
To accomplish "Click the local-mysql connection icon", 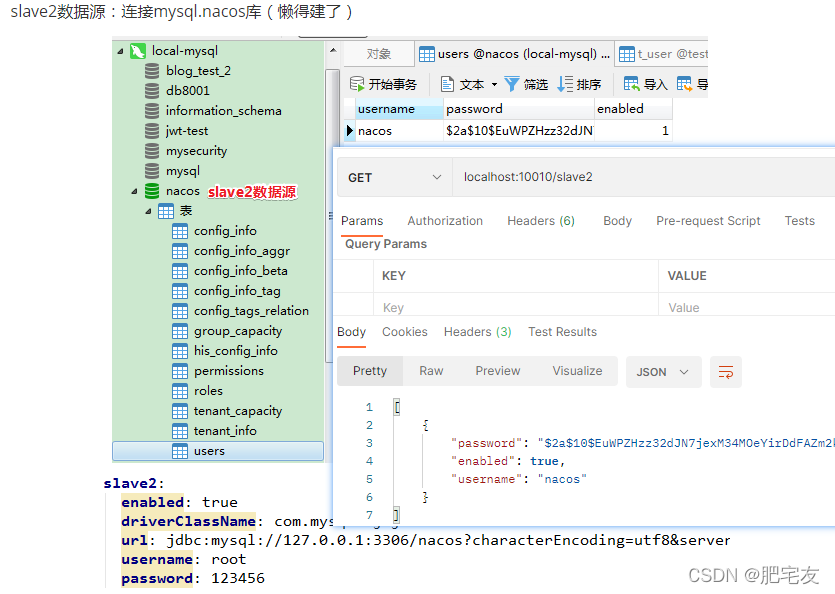I will pos(138,51).
